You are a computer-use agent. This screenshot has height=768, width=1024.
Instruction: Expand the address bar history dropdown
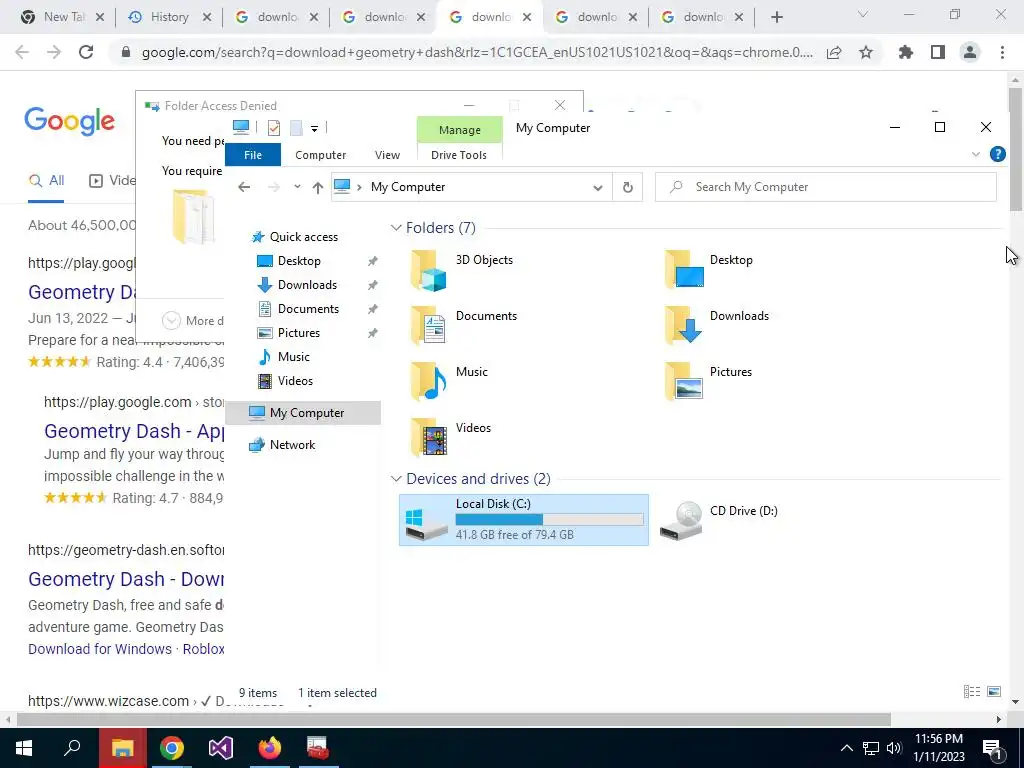pos(598,187)
